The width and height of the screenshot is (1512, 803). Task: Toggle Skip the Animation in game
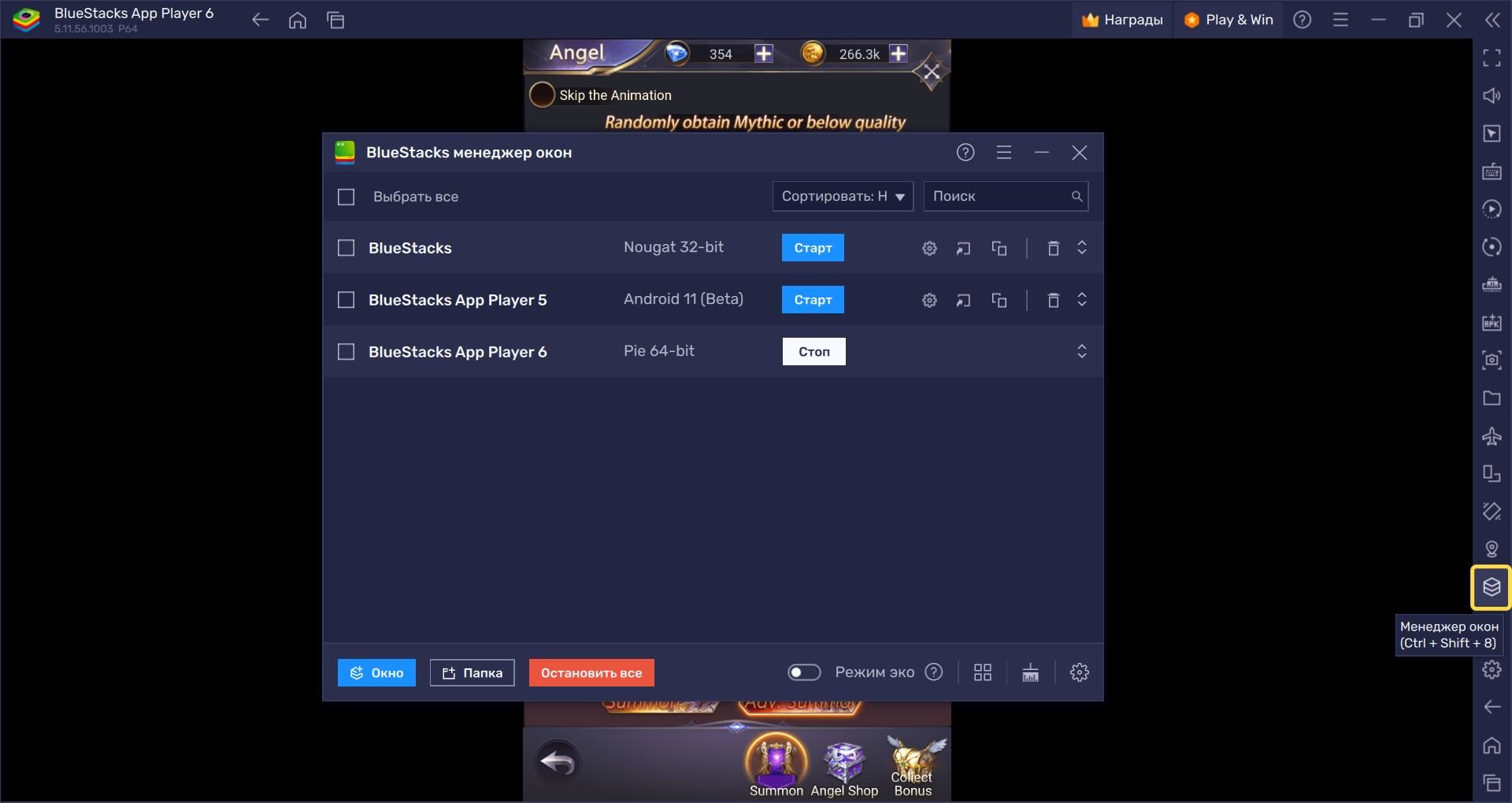point(542,94)
